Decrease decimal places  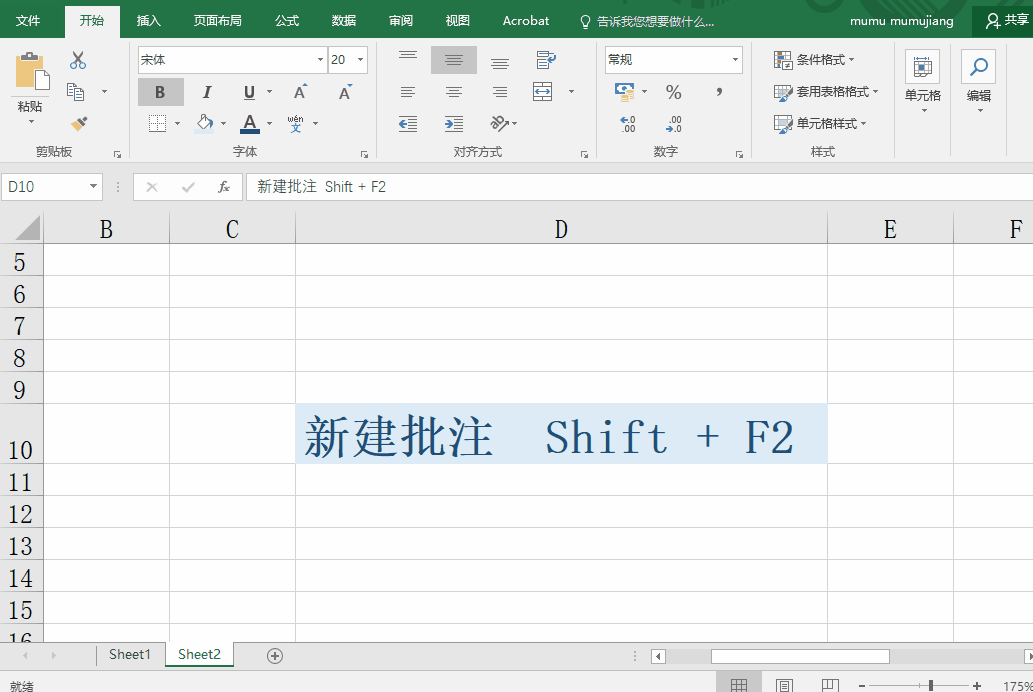coord(673,124)
